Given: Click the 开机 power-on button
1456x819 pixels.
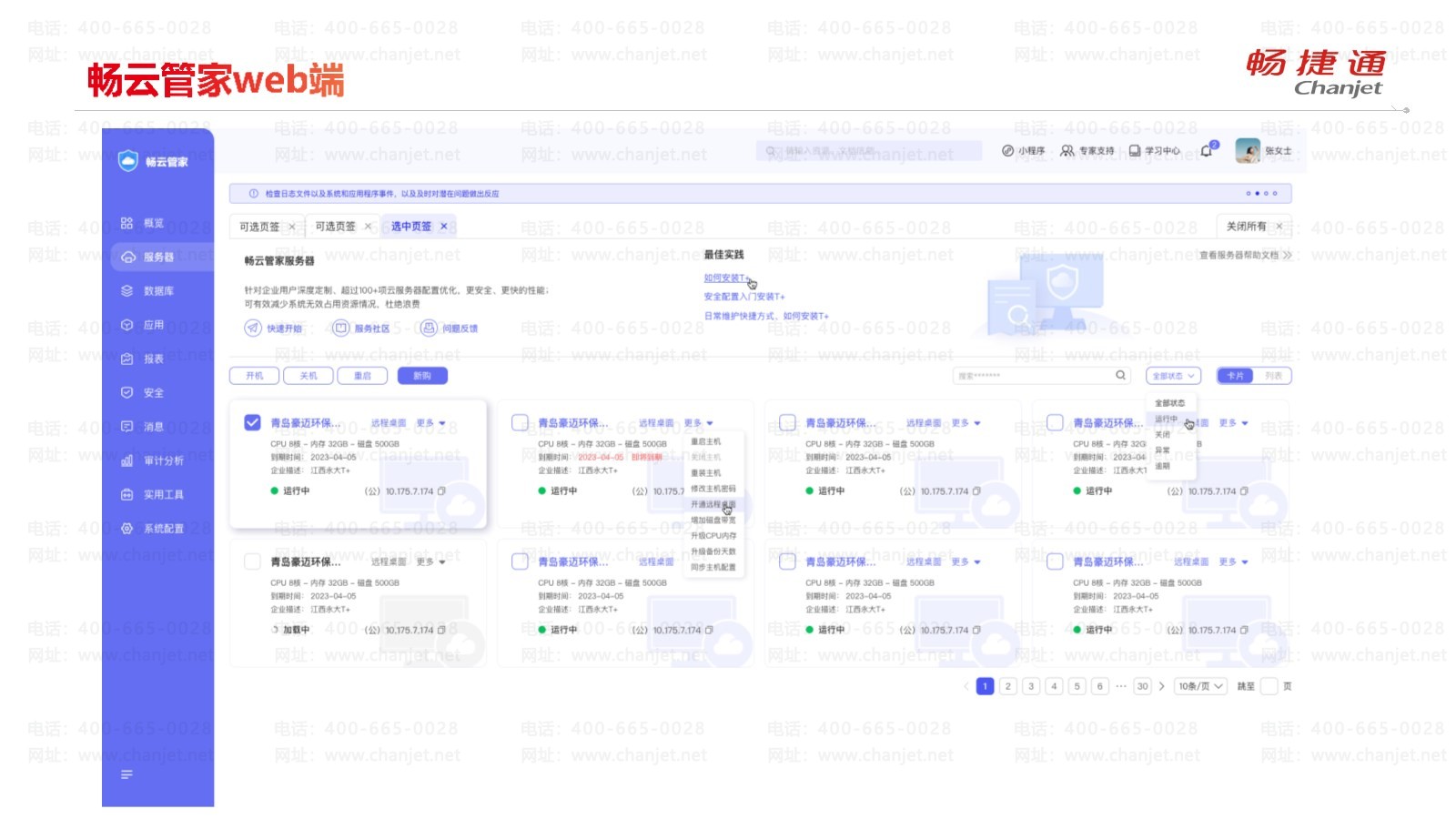Looking at the screenshot, I should tap(255, 376).
